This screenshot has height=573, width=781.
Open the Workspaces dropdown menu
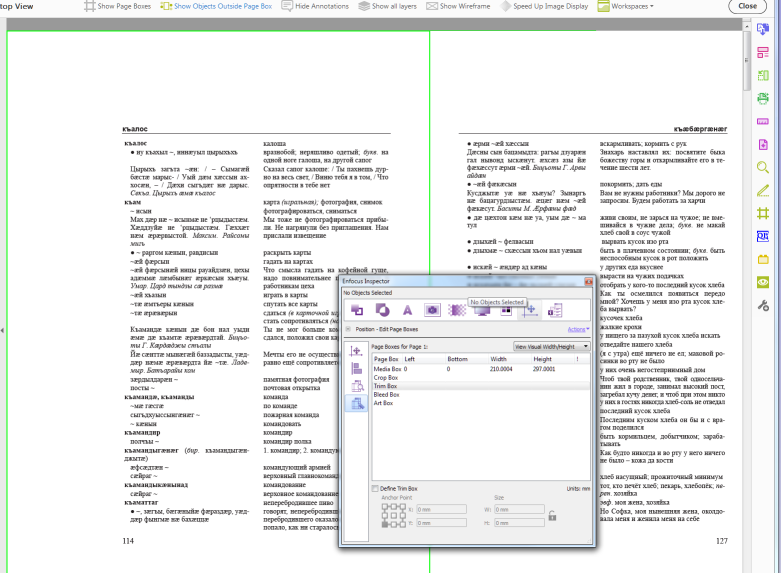click(x=626, y=6)
